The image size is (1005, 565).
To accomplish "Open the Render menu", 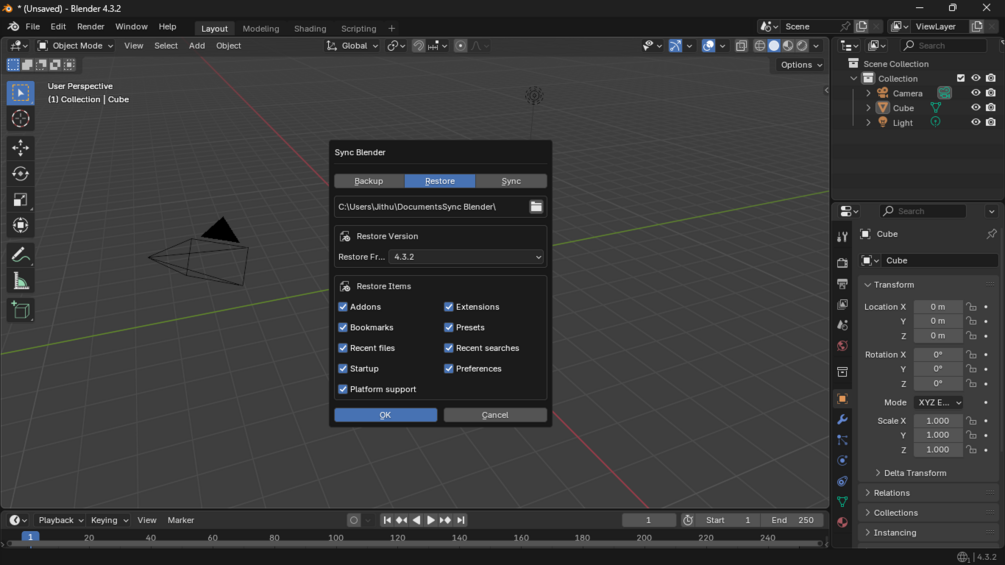I will click(x=90, y=27).
